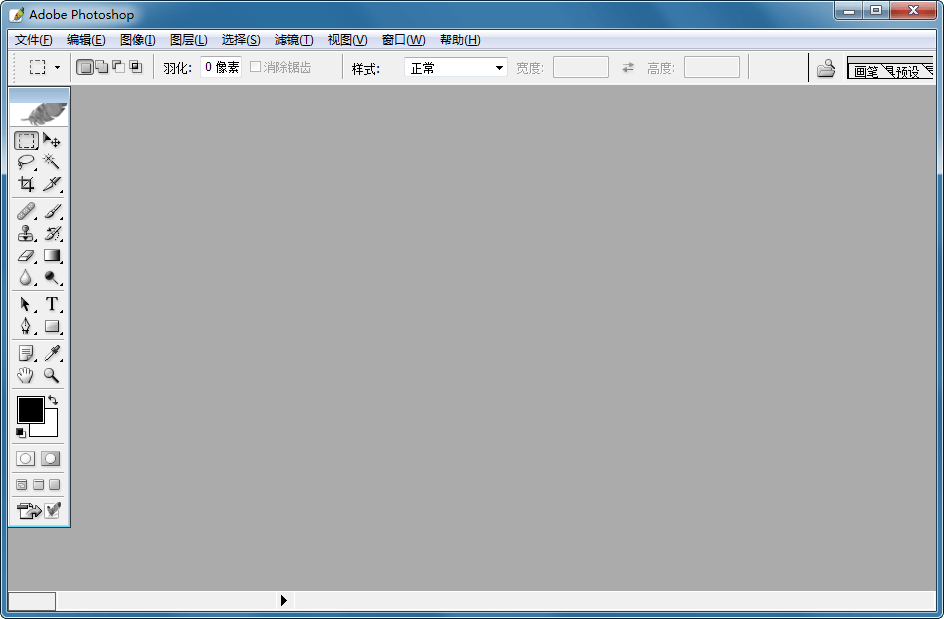Select the Crop tool
The image size is (944, 619).
pos(25,184)
